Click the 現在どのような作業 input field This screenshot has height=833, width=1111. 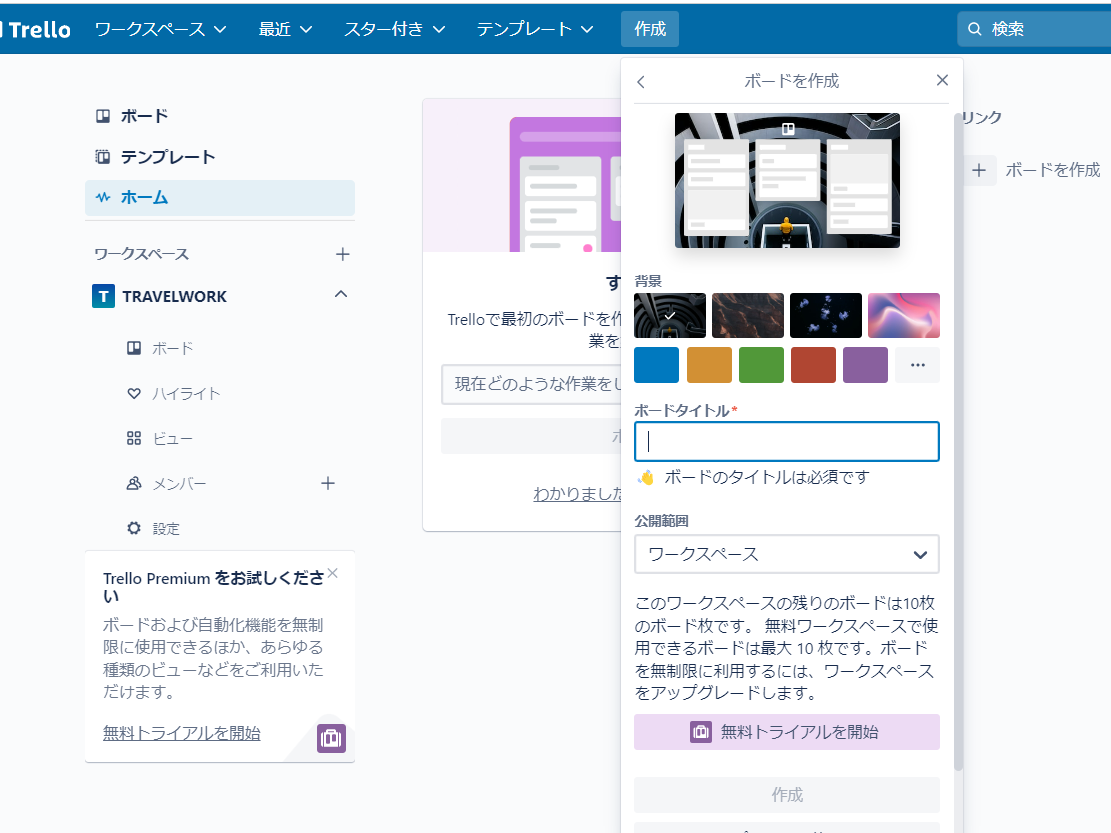(531, 384)
